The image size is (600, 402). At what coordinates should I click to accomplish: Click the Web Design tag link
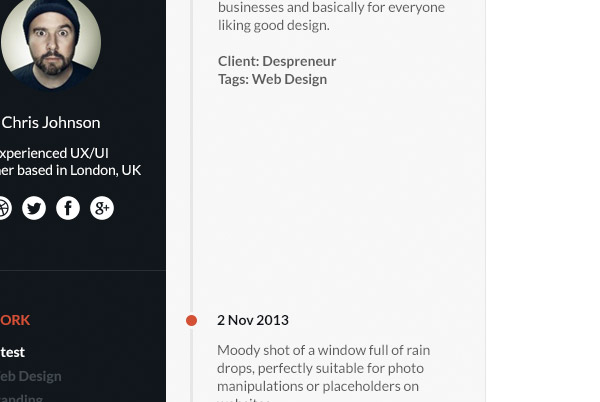[289, 79]
